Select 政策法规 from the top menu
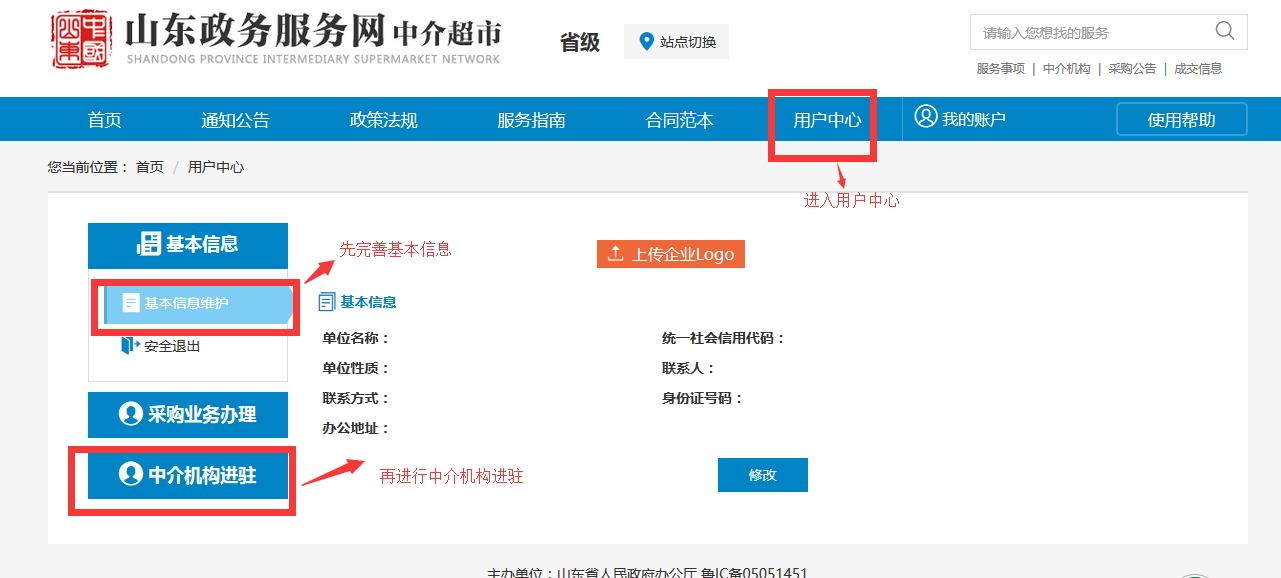1281x578 pixels. tap(383, 120)
